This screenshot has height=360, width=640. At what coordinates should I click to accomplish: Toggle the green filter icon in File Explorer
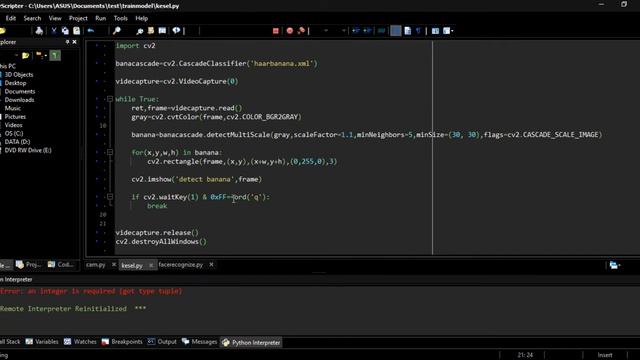pos(55,56)
